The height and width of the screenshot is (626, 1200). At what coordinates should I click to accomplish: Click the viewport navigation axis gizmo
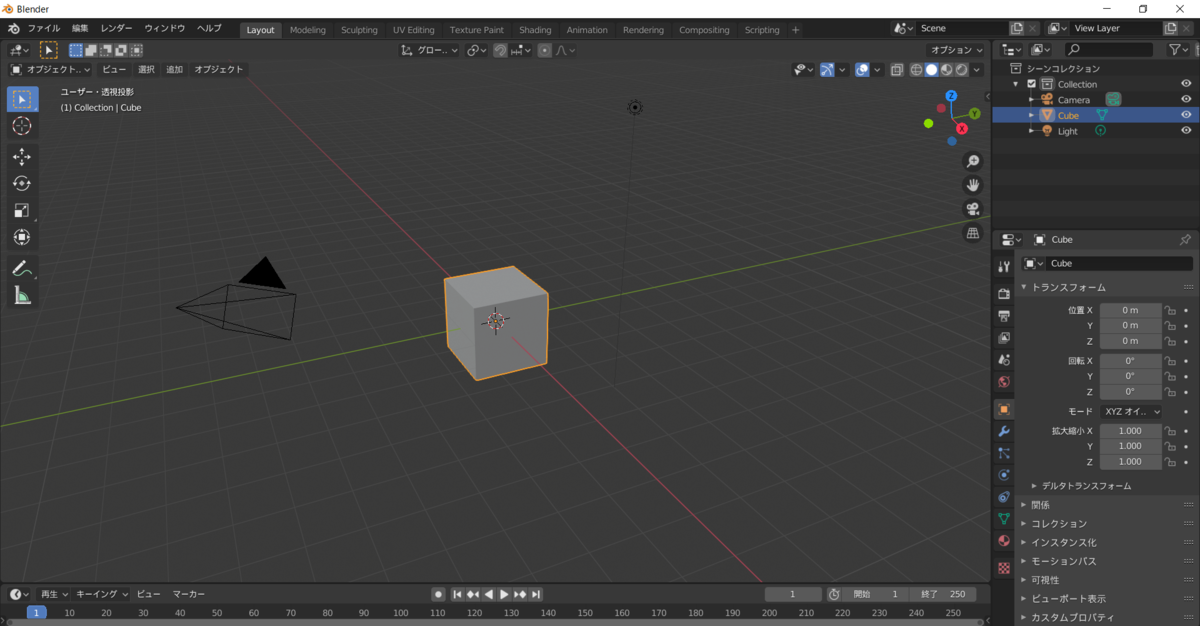(x=952, y=118)
